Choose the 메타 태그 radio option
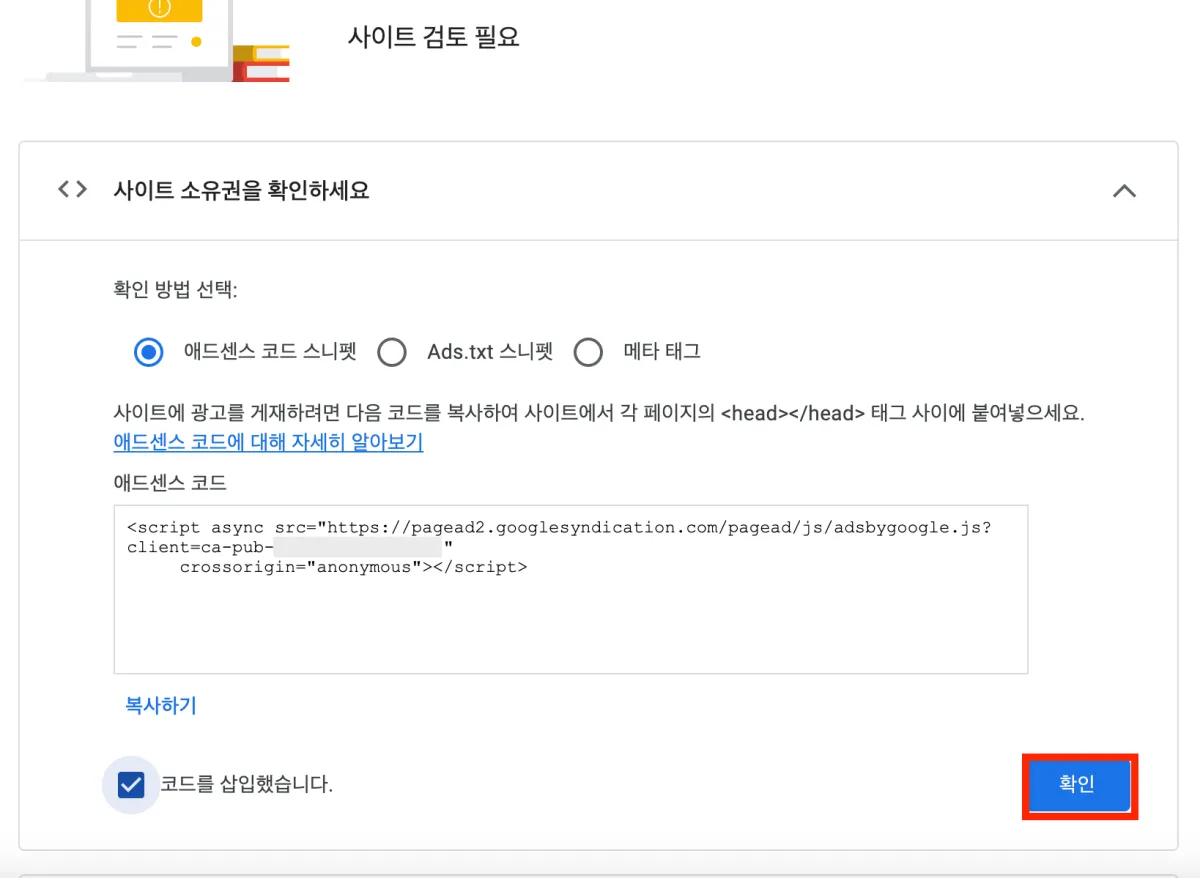 tap(588, 352)
